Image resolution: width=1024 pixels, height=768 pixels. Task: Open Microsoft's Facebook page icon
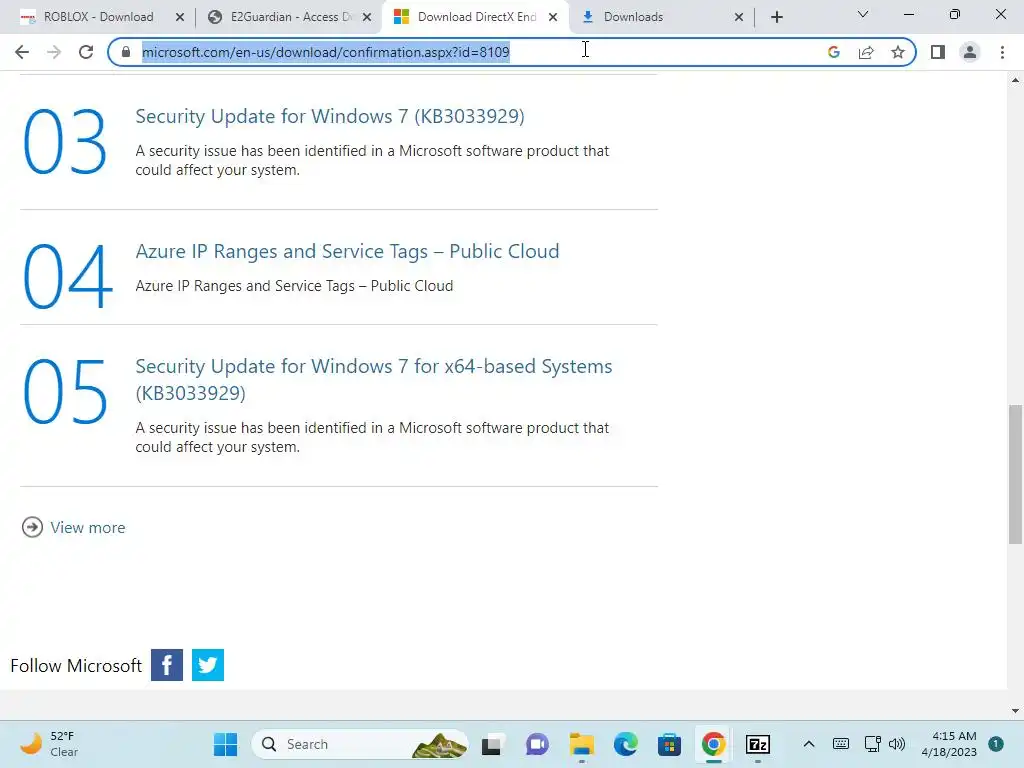point(167,665)
